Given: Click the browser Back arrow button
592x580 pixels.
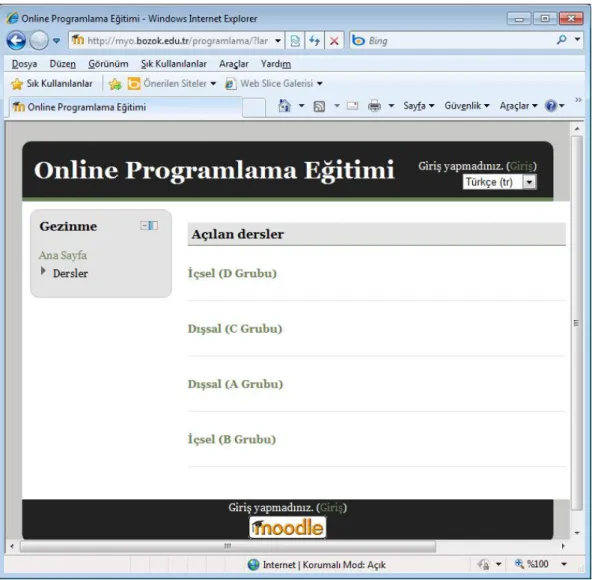Looking at the screenshot, I should click(16, 40).
